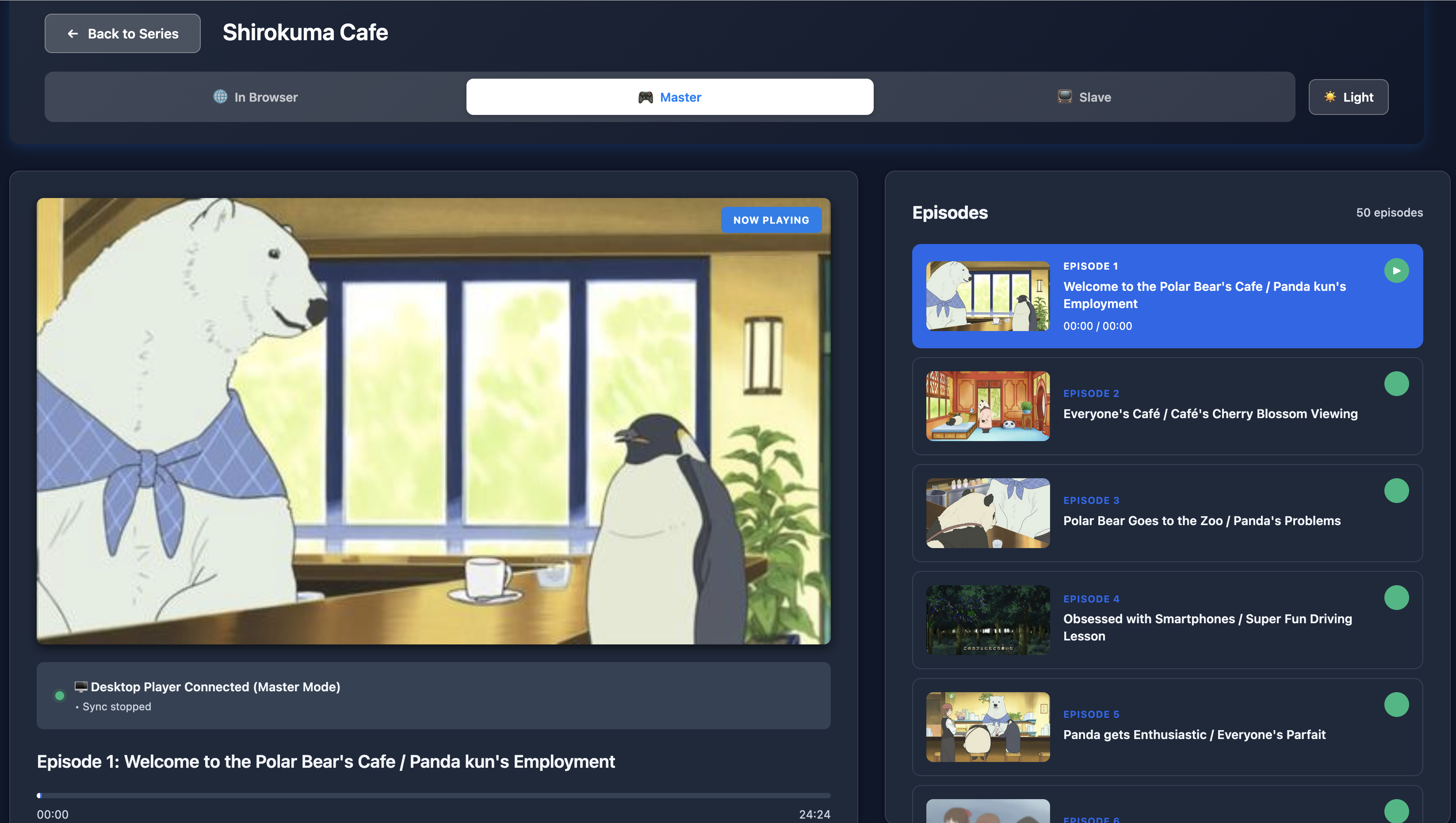1456x823 pixels.
Task: Toggle the Light theme button
Action: click(x=1348, y=97)
